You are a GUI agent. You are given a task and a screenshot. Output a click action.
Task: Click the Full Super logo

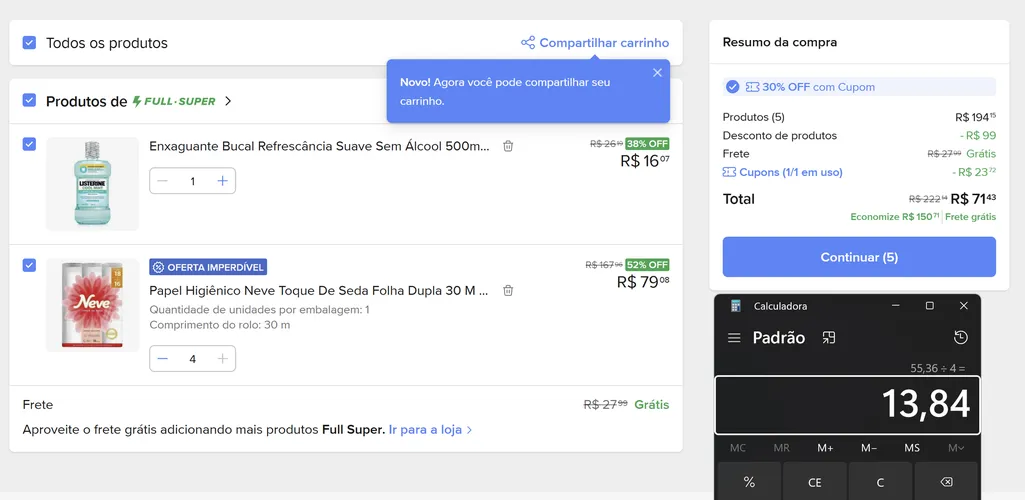click(x=174, y=101)
